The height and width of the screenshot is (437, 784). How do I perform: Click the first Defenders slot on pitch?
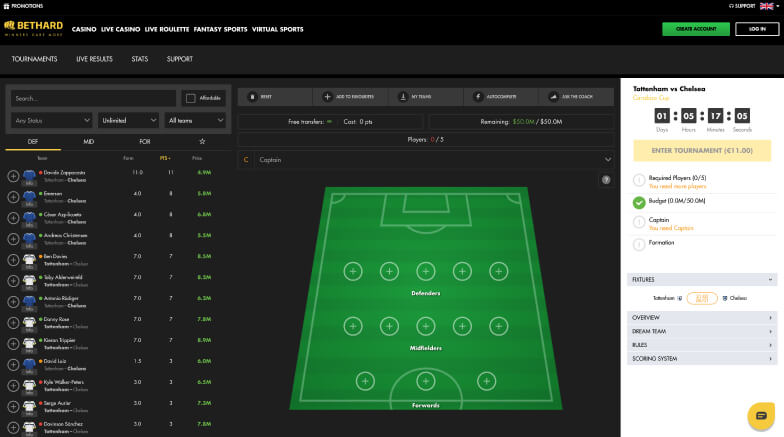pos(353,272)
